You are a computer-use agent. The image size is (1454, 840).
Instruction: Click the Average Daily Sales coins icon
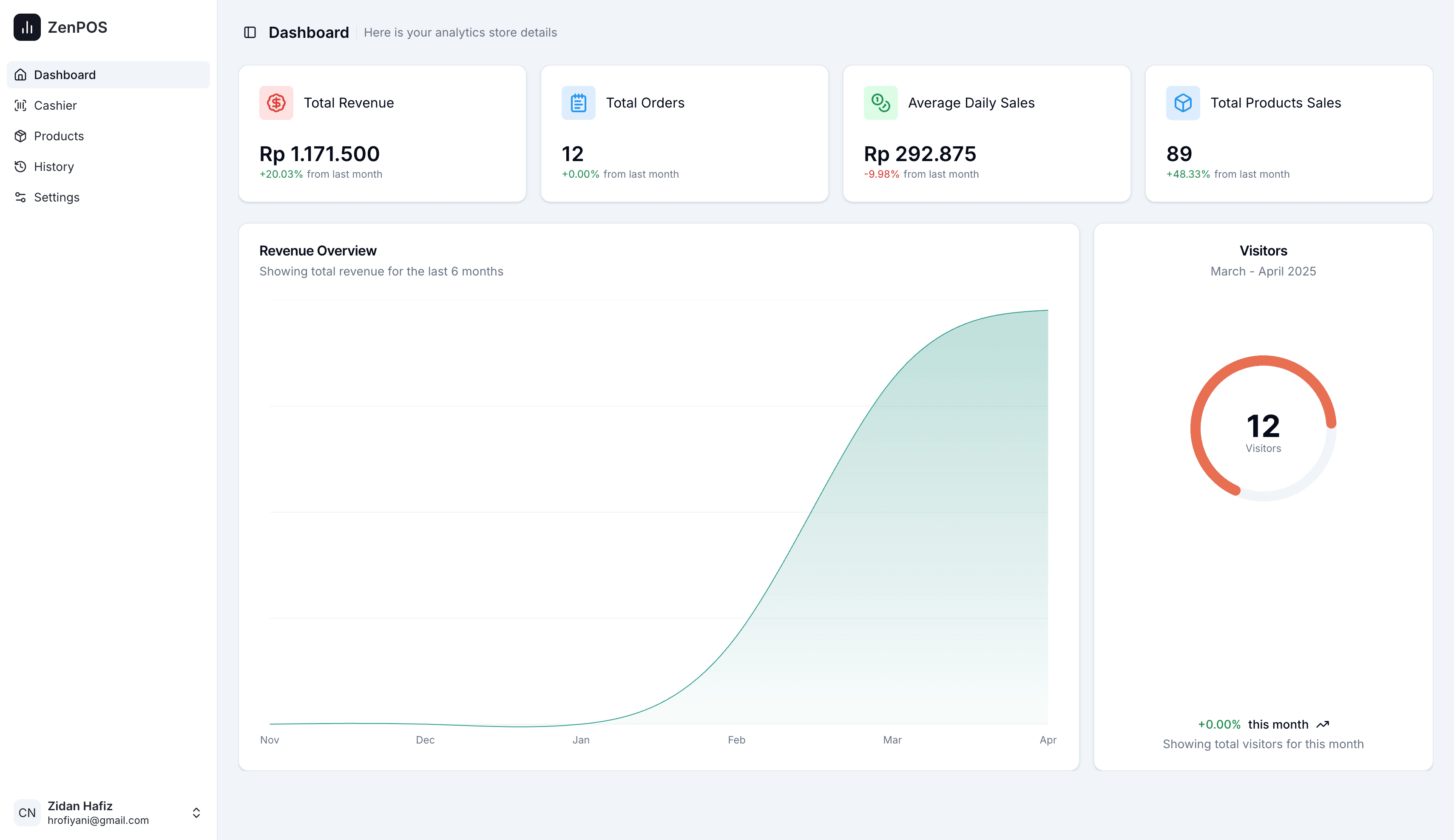coord(880,103)
